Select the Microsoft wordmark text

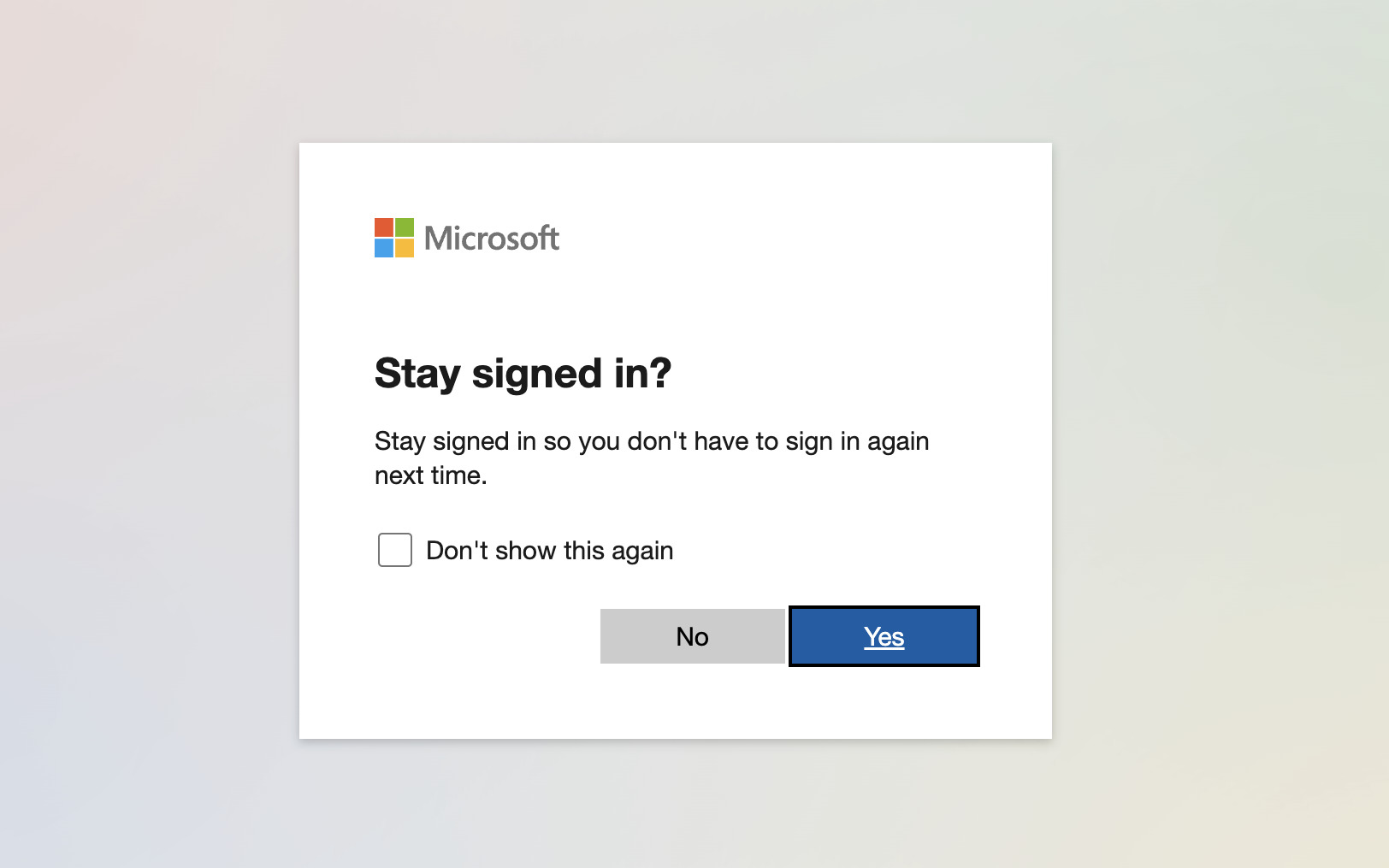(491, 239)
